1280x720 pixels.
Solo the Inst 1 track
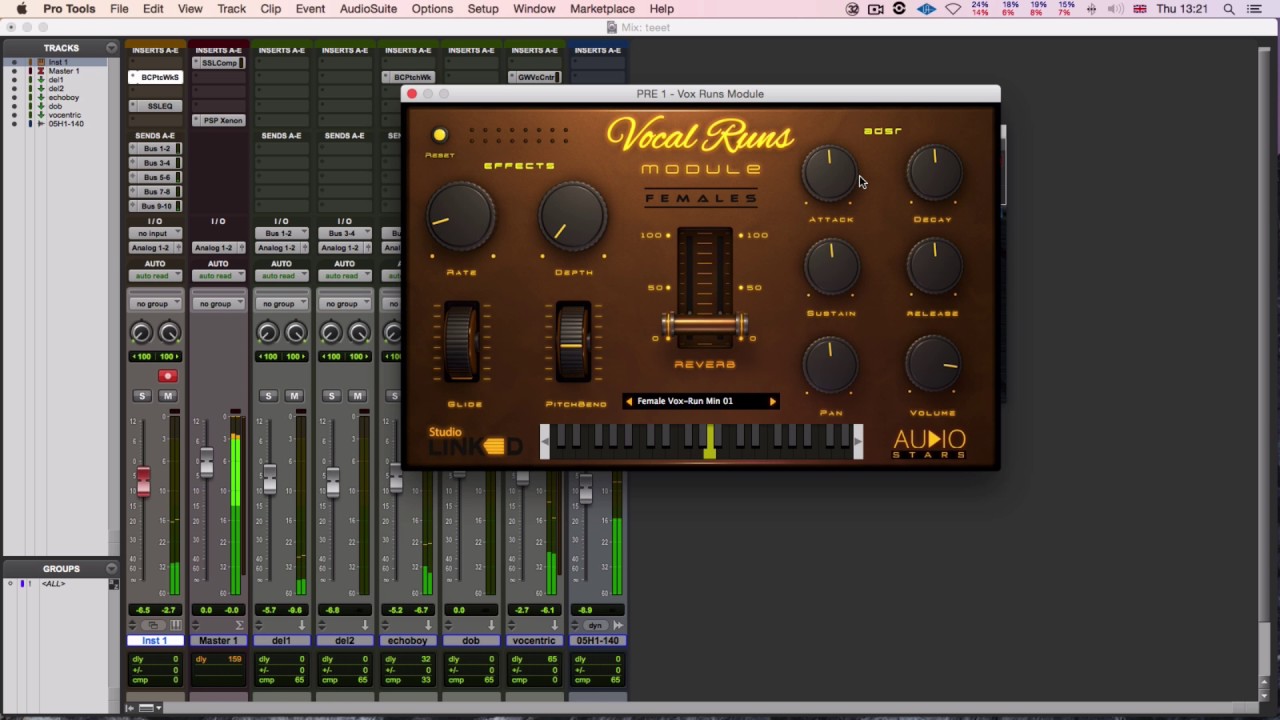tap(142, 396)
